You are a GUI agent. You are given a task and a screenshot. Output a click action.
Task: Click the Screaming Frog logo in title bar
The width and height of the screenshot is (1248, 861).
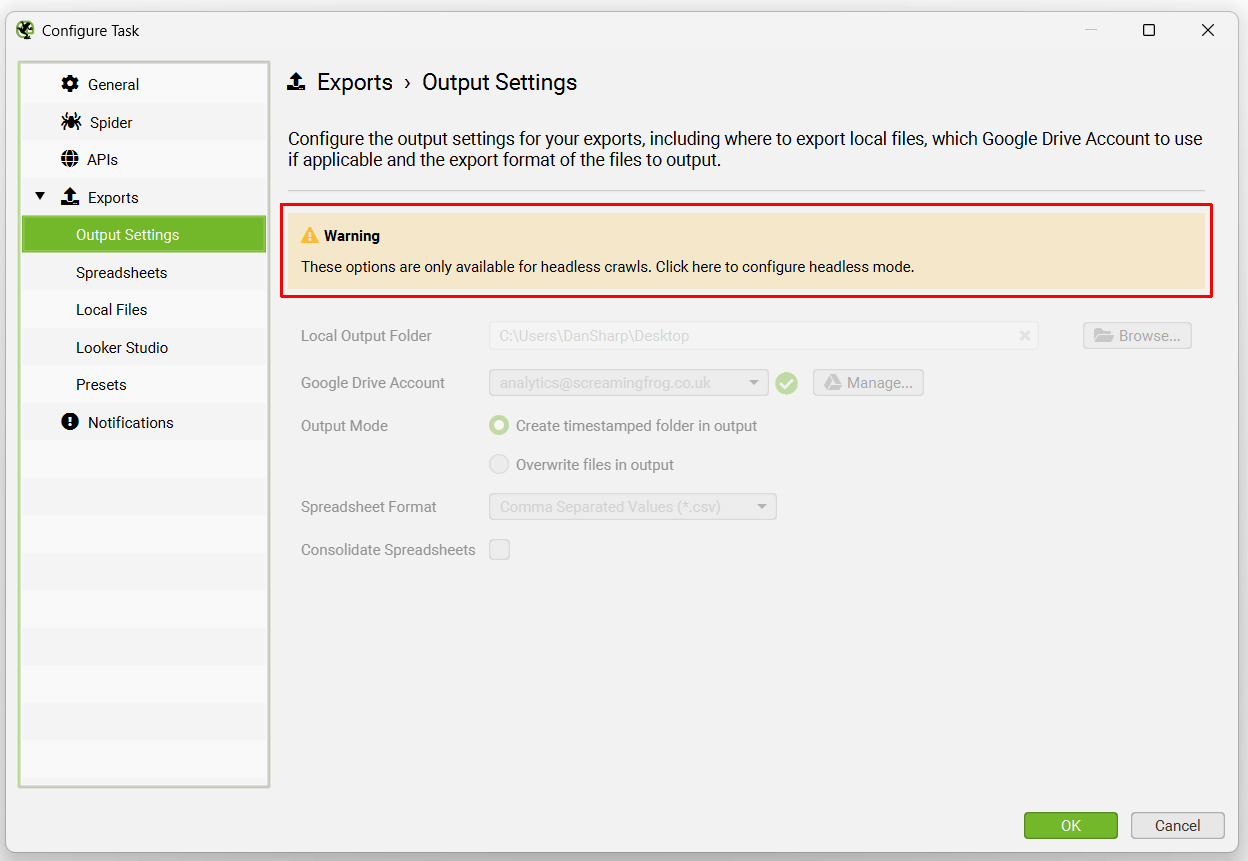click(x=24, y=30)
